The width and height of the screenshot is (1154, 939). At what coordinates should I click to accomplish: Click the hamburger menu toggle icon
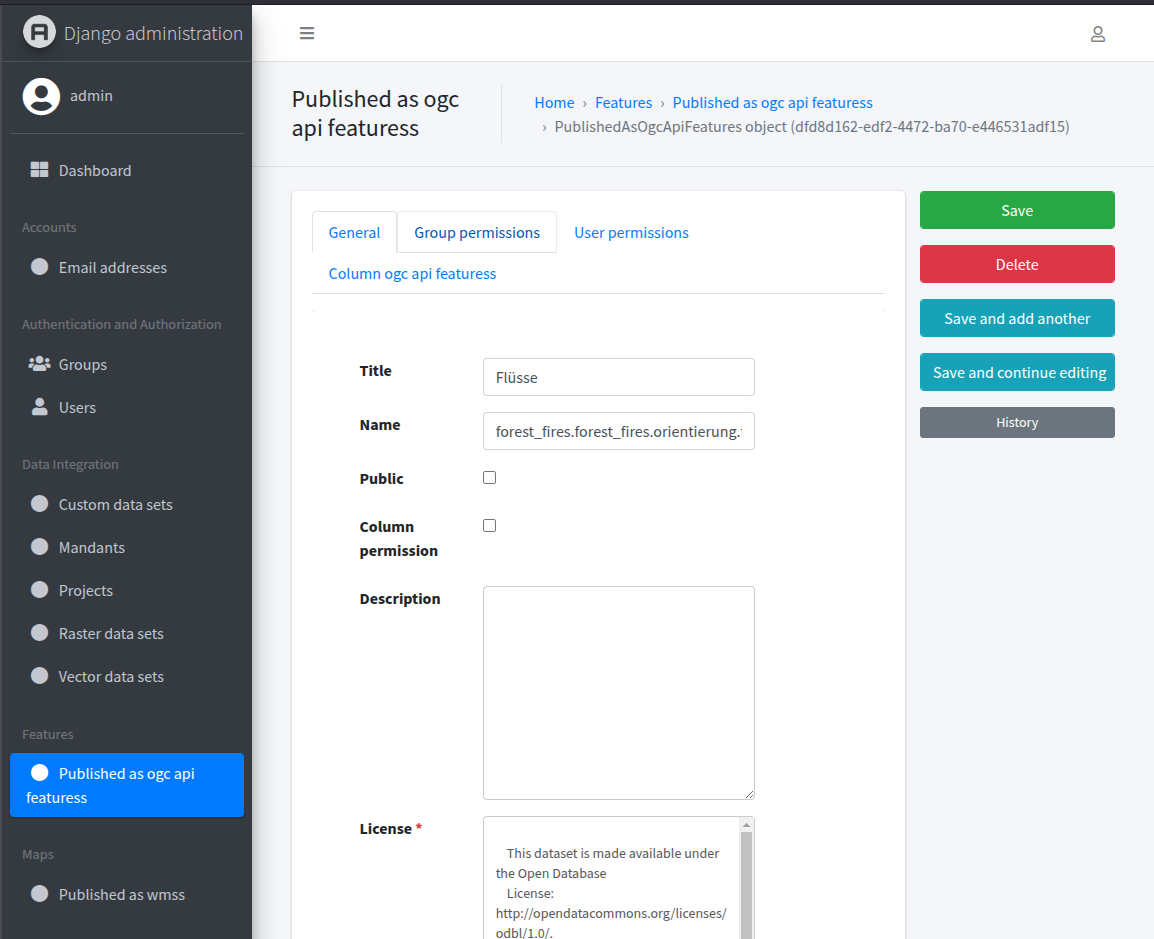307,33
